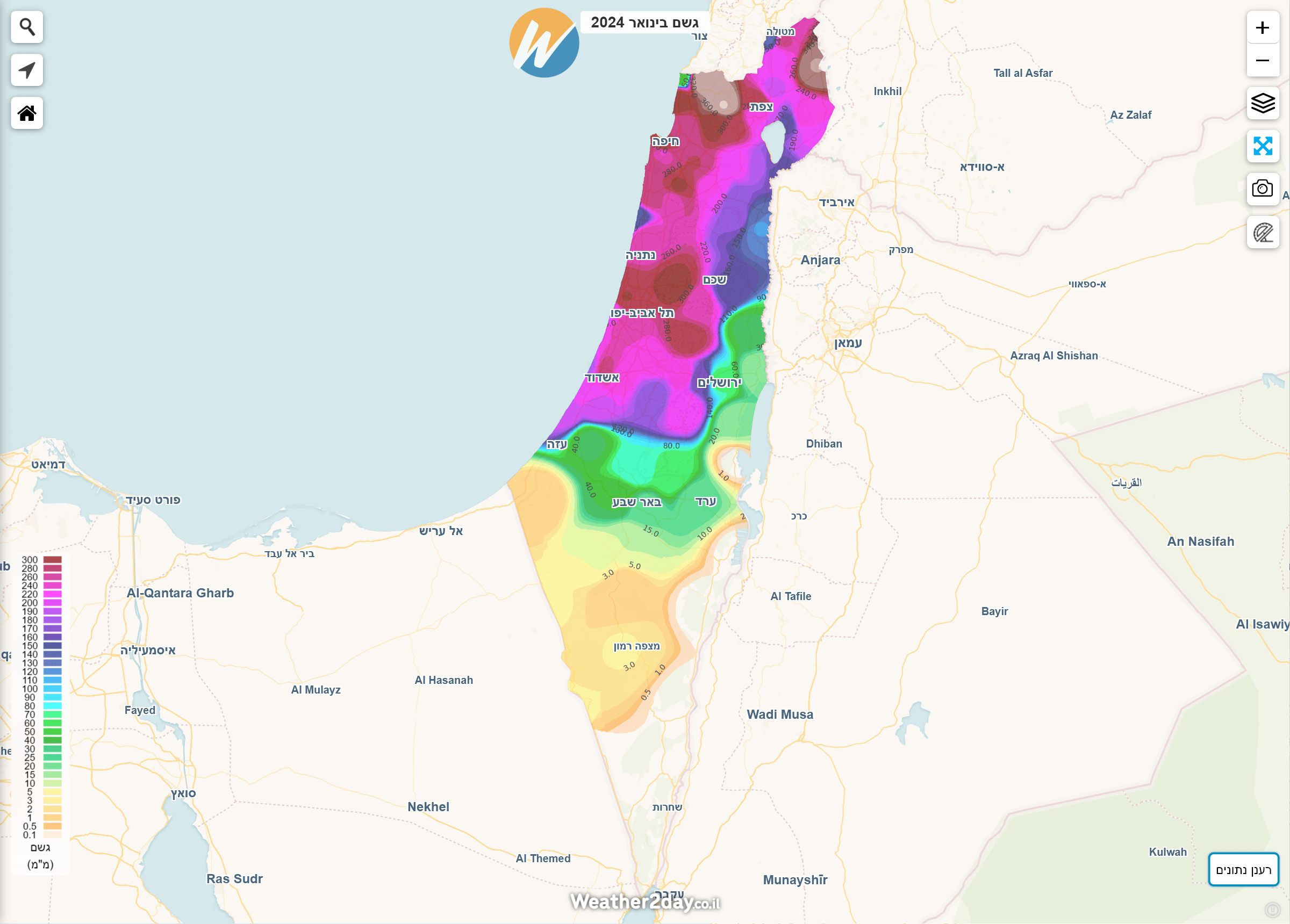Screen dimensions: 1290x924
Task: Take a map snapshot with camera icon
Action: pyautogui.click(x=1263, y=189)
